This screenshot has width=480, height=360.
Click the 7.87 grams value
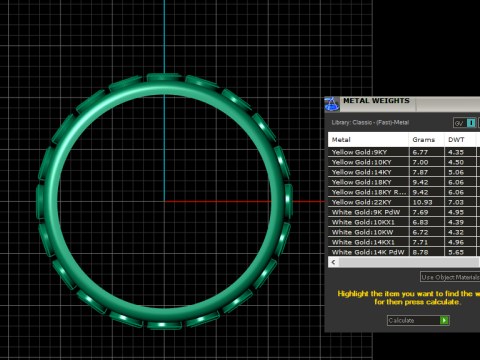click(420, 172)
